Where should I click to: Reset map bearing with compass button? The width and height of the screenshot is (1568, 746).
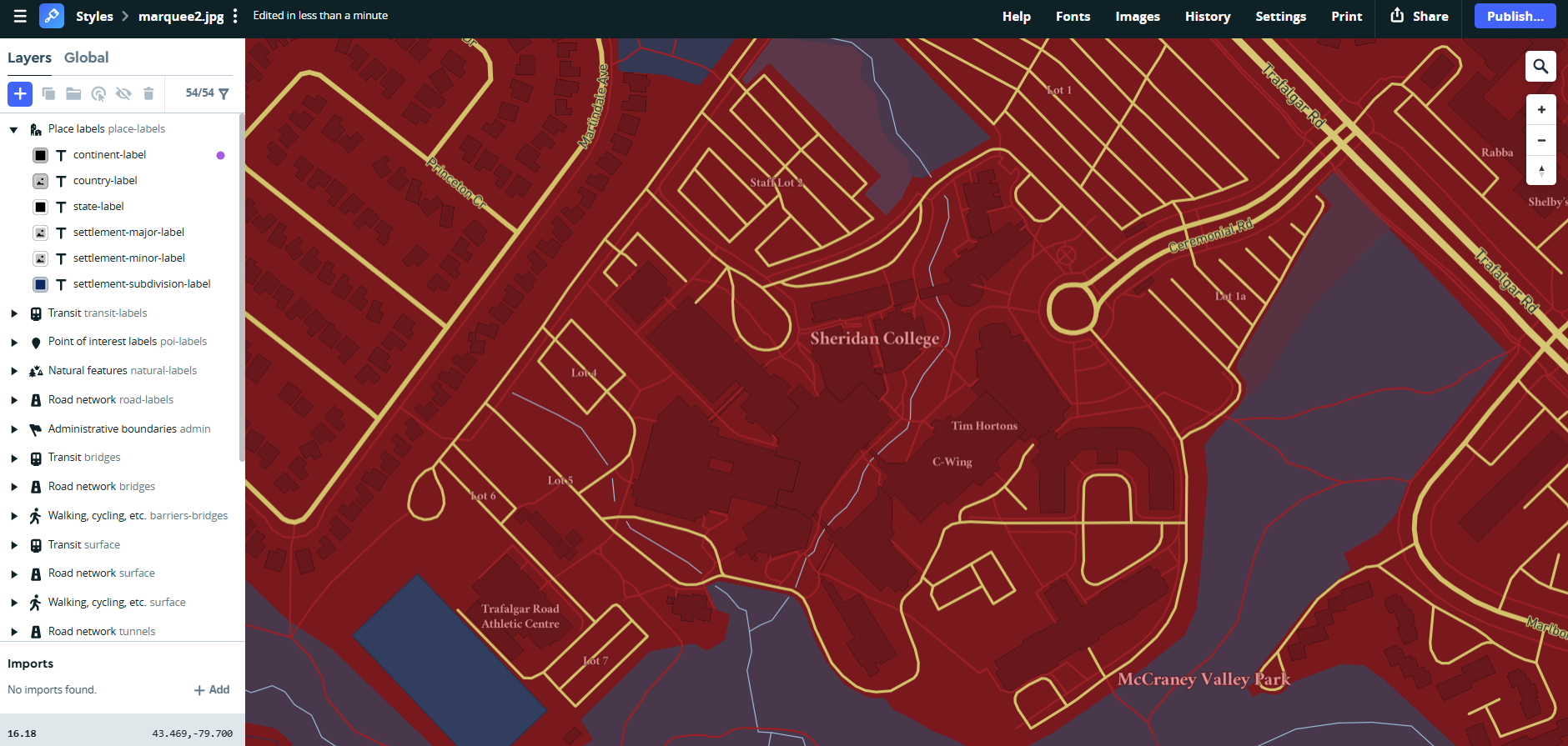point(1540,171)
